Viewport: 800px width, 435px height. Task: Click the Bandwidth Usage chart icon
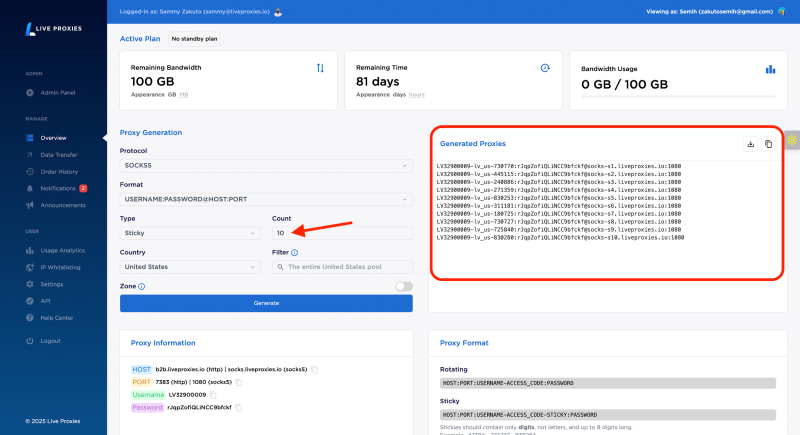click(770, 69)
